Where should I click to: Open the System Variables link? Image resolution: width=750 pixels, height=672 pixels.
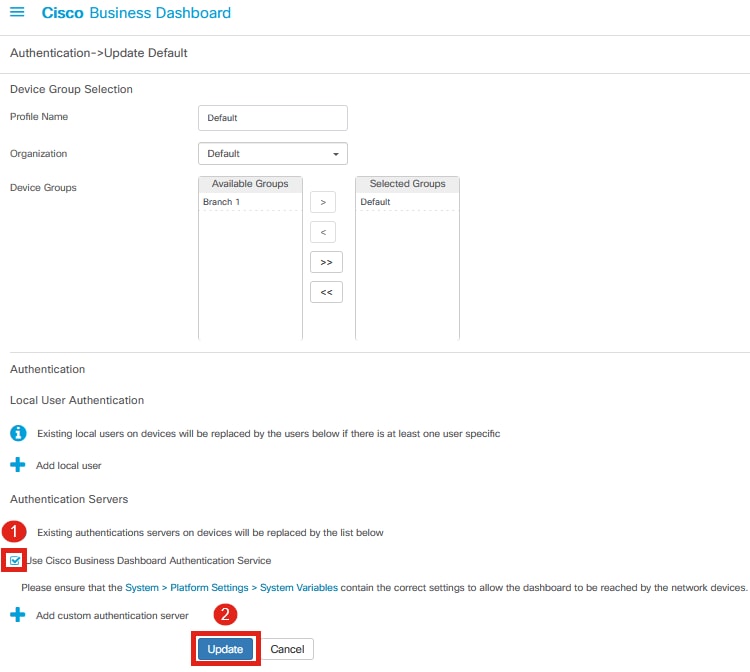[298, 587]
